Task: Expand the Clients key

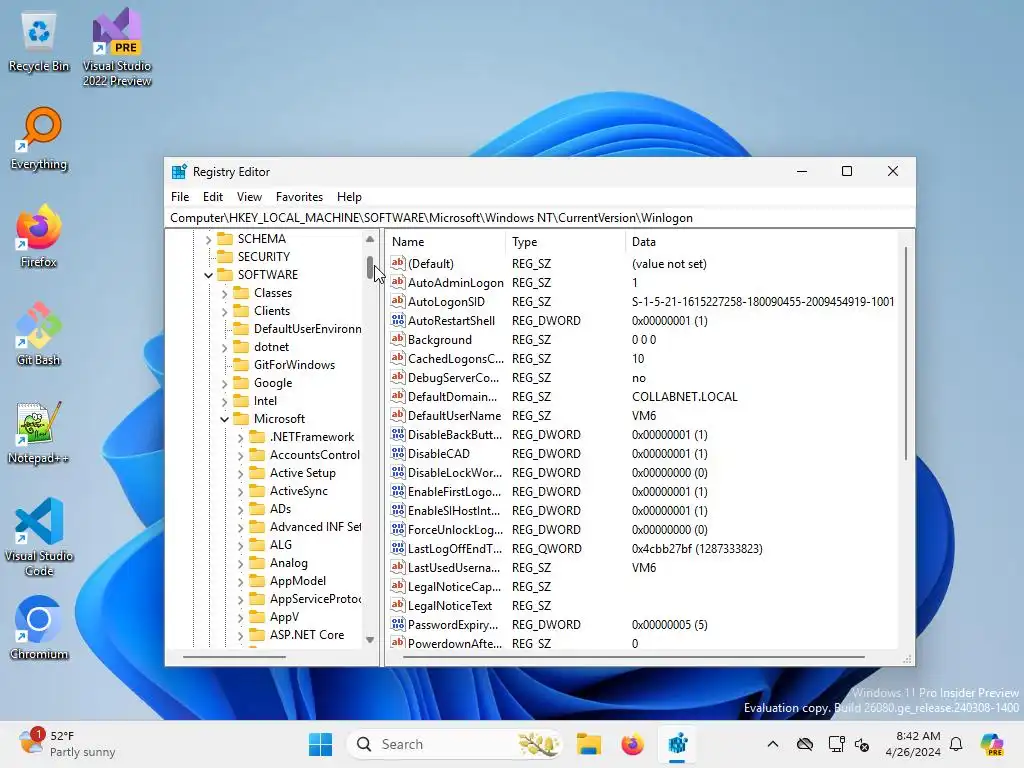Action: tap(225, 312)
